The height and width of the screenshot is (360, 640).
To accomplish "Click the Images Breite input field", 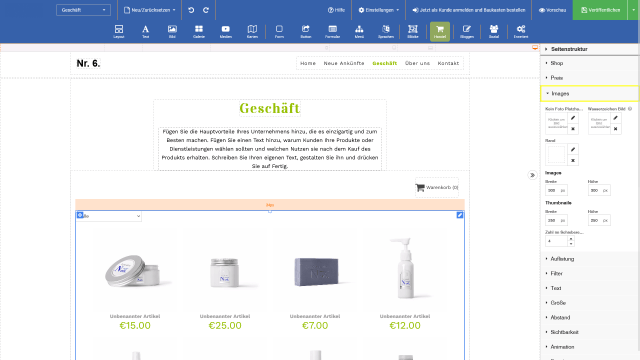I will [x=556, y=190].
